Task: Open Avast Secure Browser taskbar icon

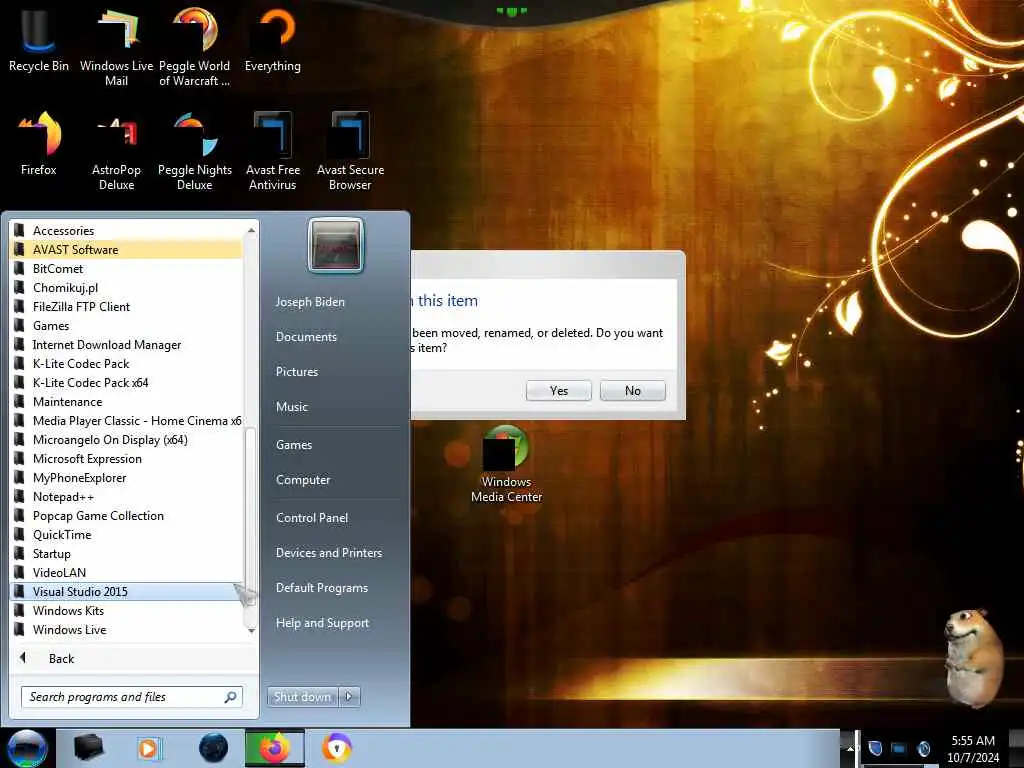Action: point(336,748)
